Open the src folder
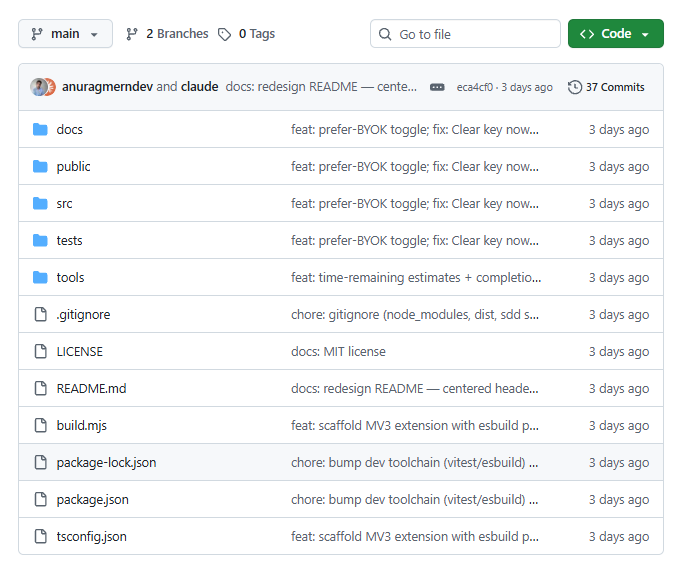Image resolution: width=690 pixels, height=567 pixels. pyautogui.click(x=64, y=203)
